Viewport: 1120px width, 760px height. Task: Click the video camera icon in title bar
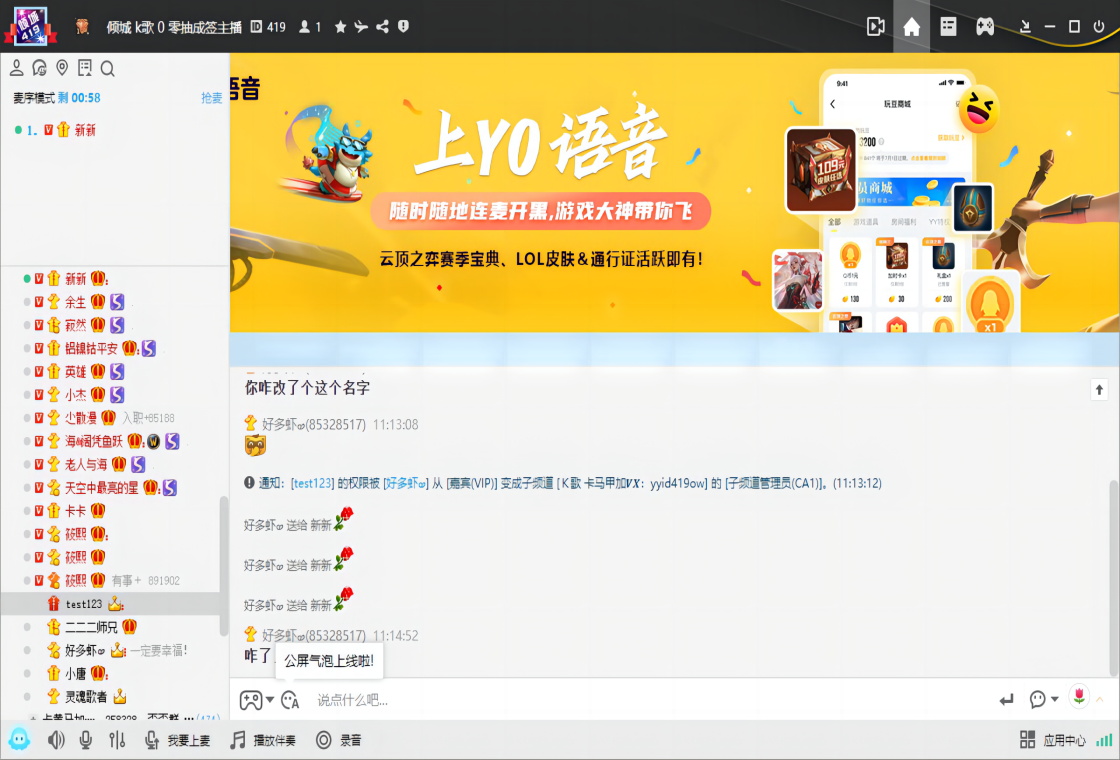(876, 27)
